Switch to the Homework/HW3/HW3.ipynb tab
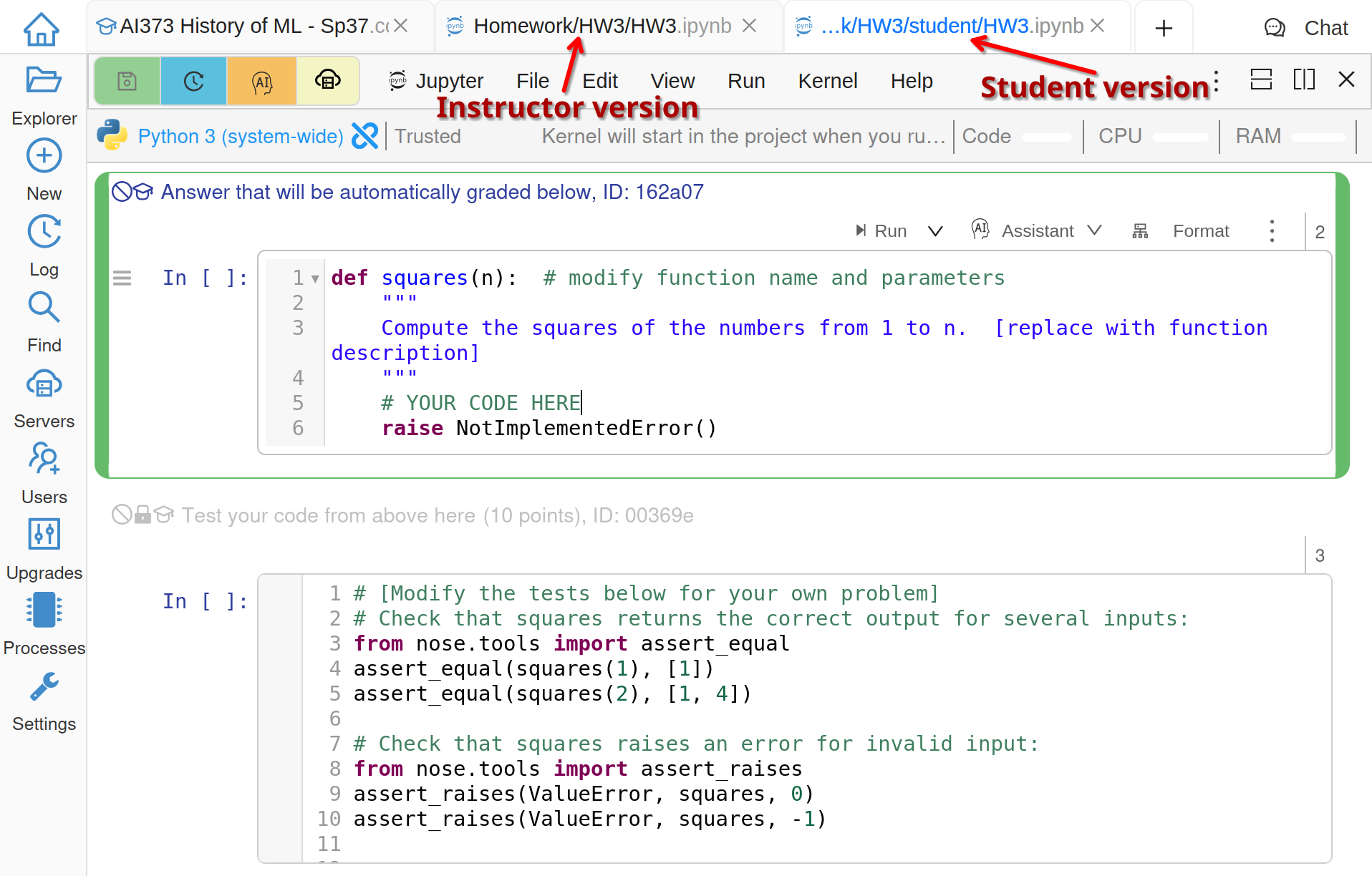 tap(602, 26)
